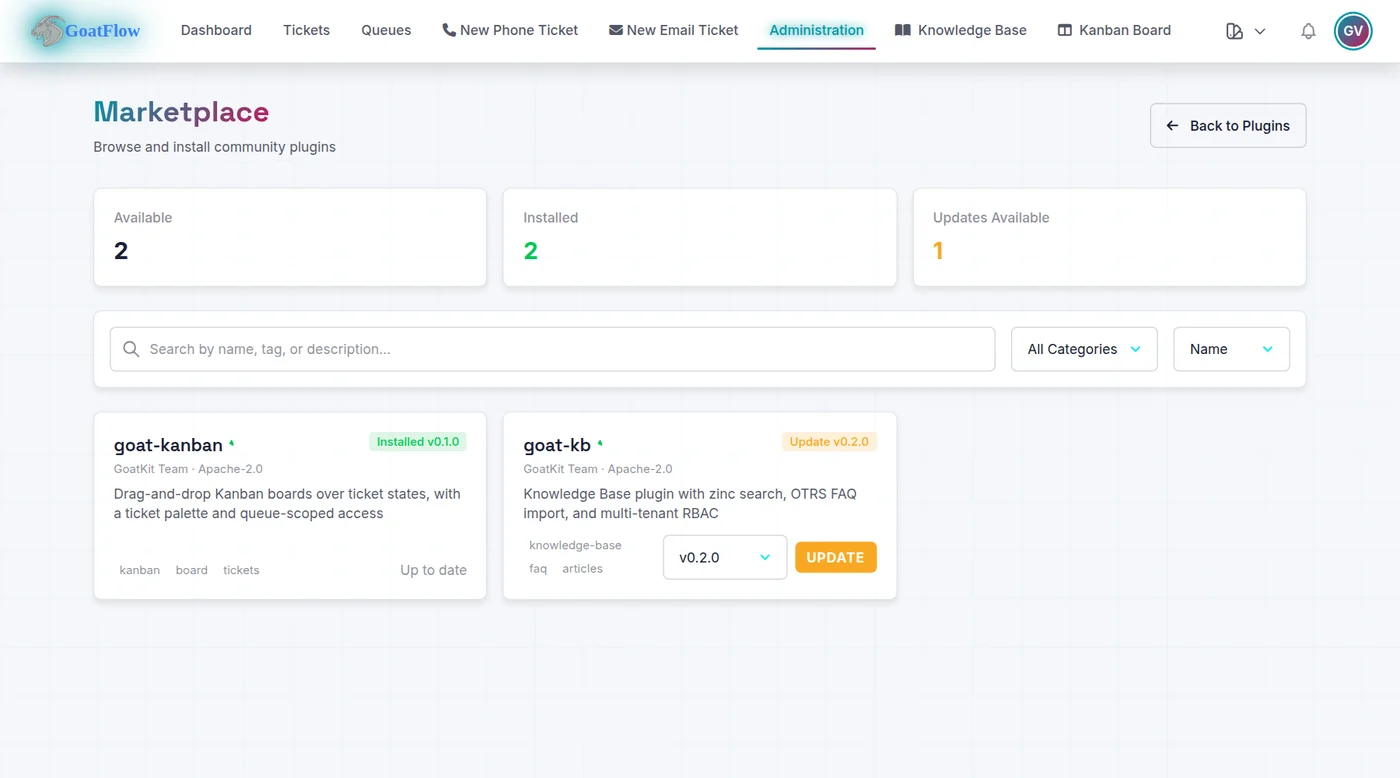Image resolution: width=1400 pixels, height=778 pixels.
Task: Open the GV user avatar menu
Action: pyautogui.click(x=1353, y=31)
